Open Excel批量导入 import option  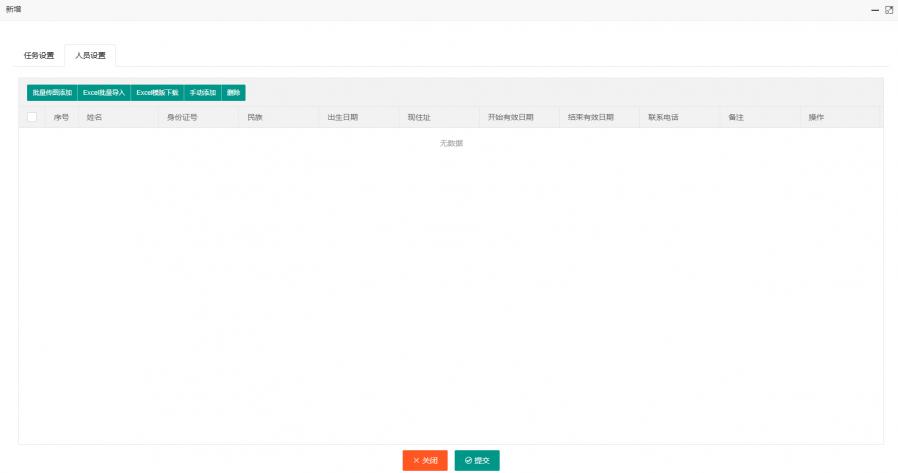104,92
